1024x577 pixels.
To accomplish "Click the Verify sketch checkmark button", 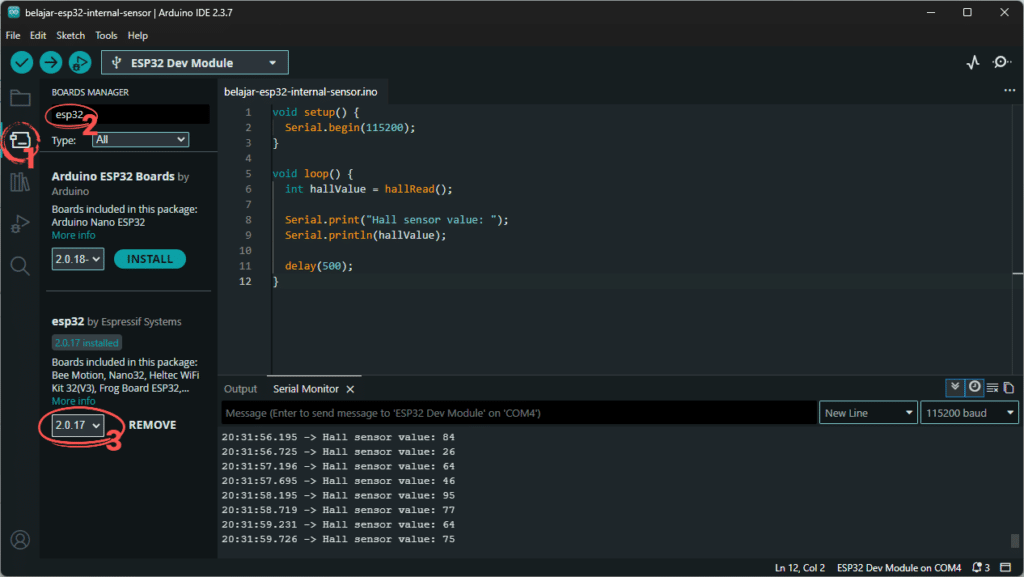I will tap(22, 62).
